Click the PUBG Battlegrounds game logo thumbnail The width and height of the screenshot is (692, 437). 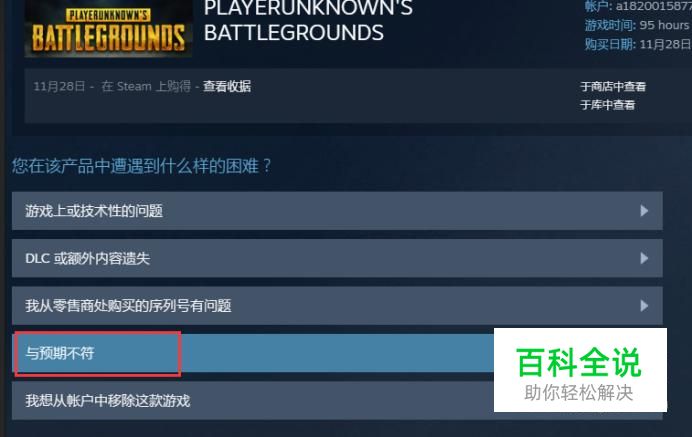pos(108,29)
